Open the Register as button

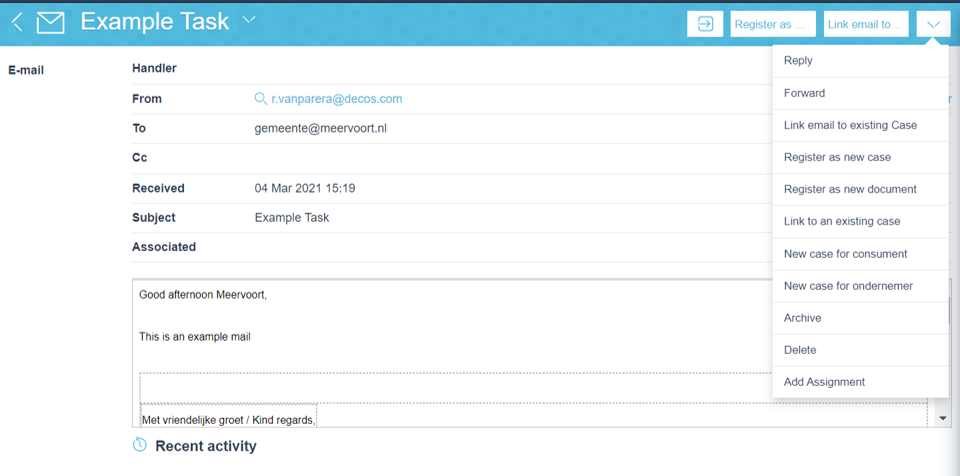click(x=773, y=24)
